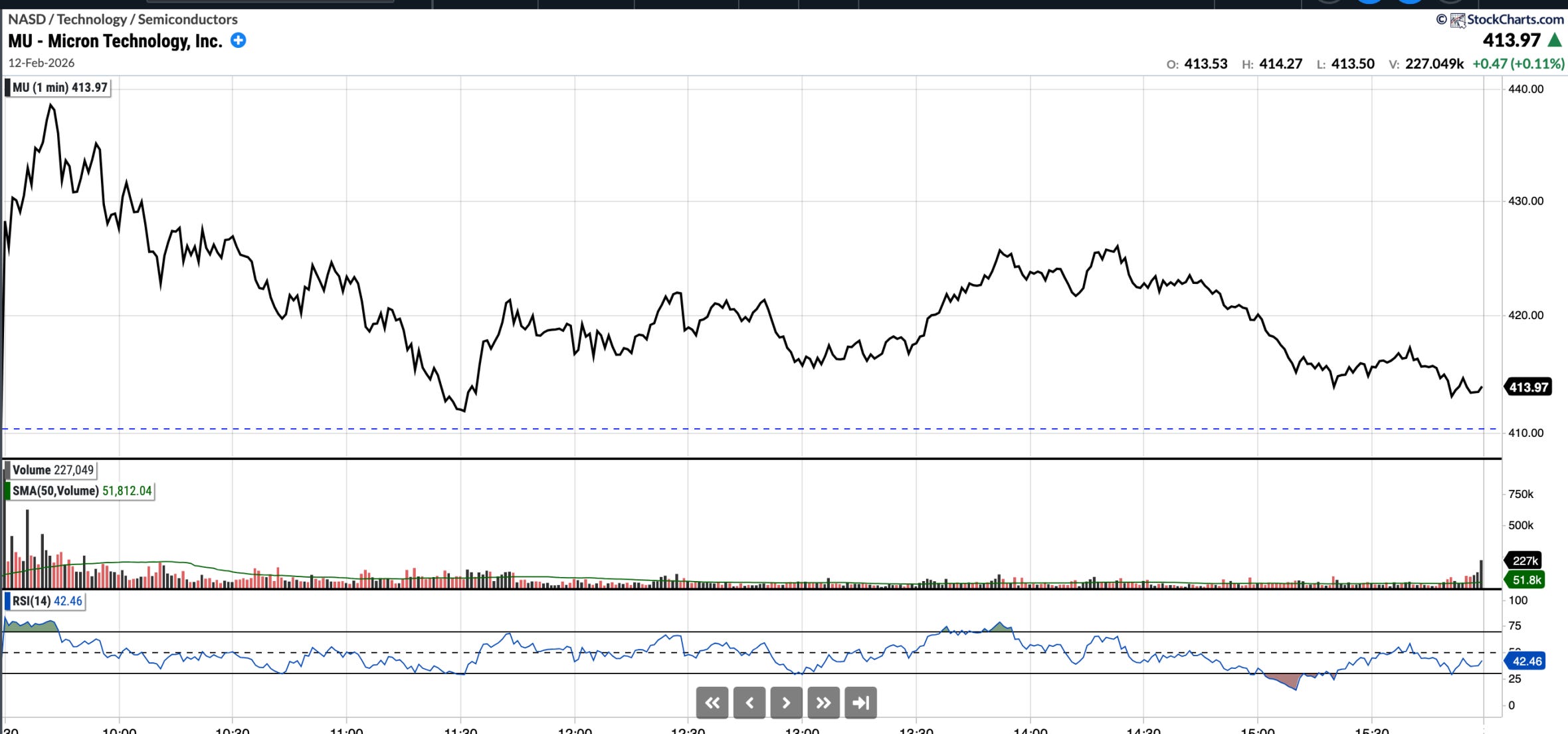Click the blue 42.46 RSI marker
Viewport: 1568px width, 734px height.
pos(1525,661)
